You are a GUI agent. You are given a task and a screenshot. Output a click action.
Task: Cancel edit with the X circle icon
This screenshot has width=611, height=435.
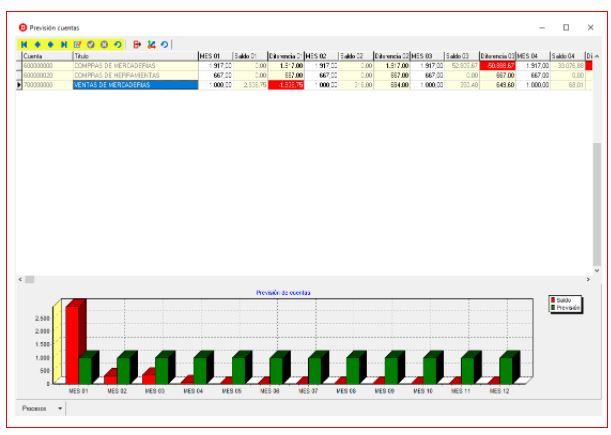point(104,45)
